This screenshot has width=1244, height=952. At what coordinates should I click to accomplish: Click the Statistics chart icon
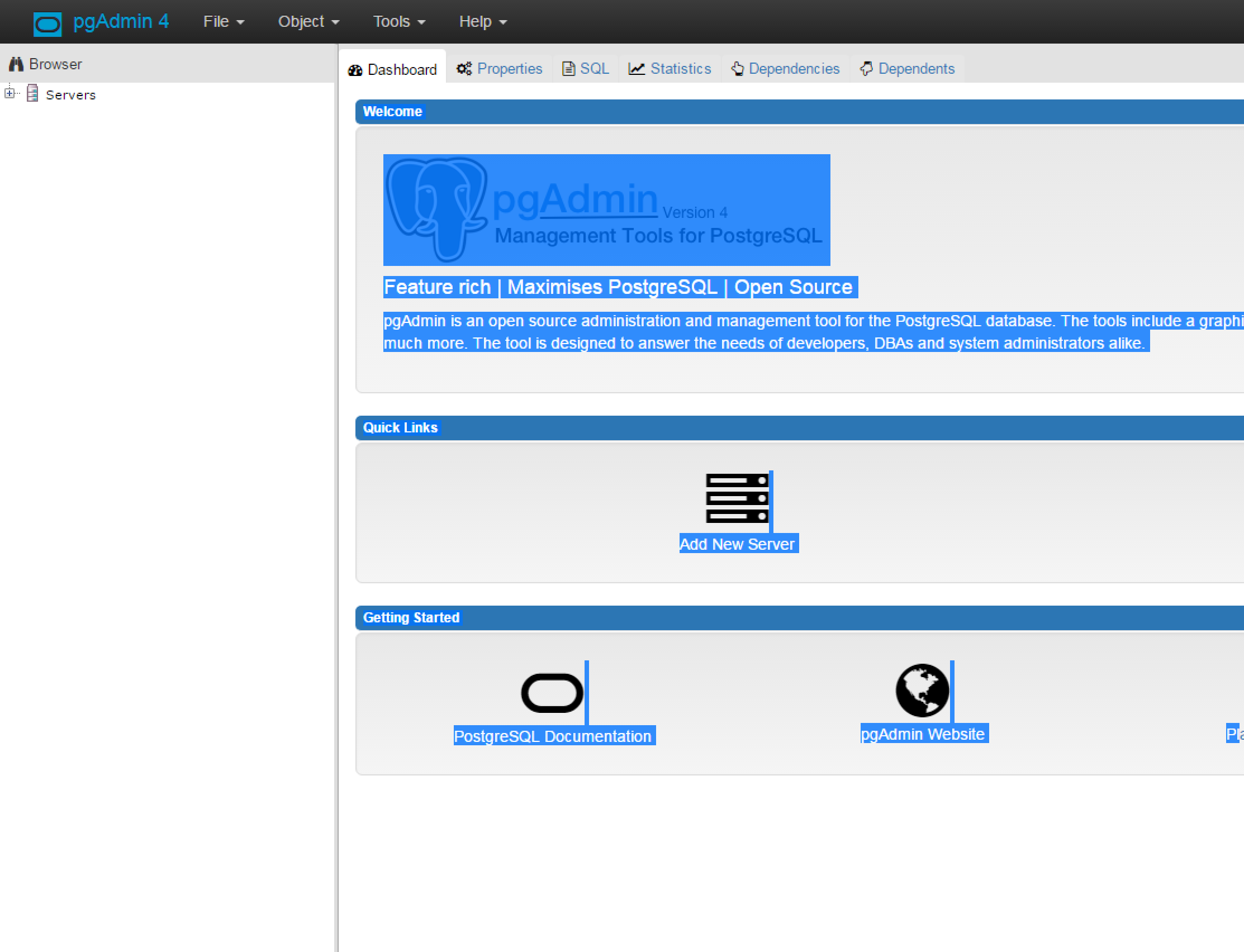click(637, 69)
